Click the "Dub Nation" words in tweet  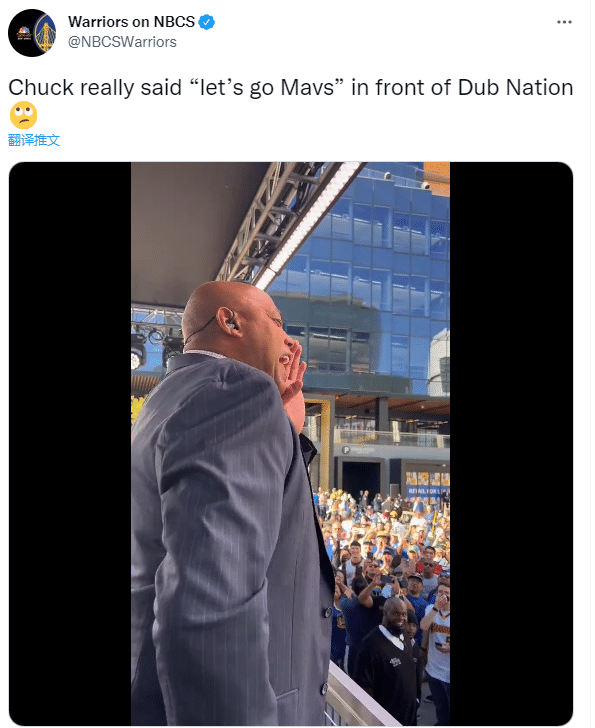515,87
